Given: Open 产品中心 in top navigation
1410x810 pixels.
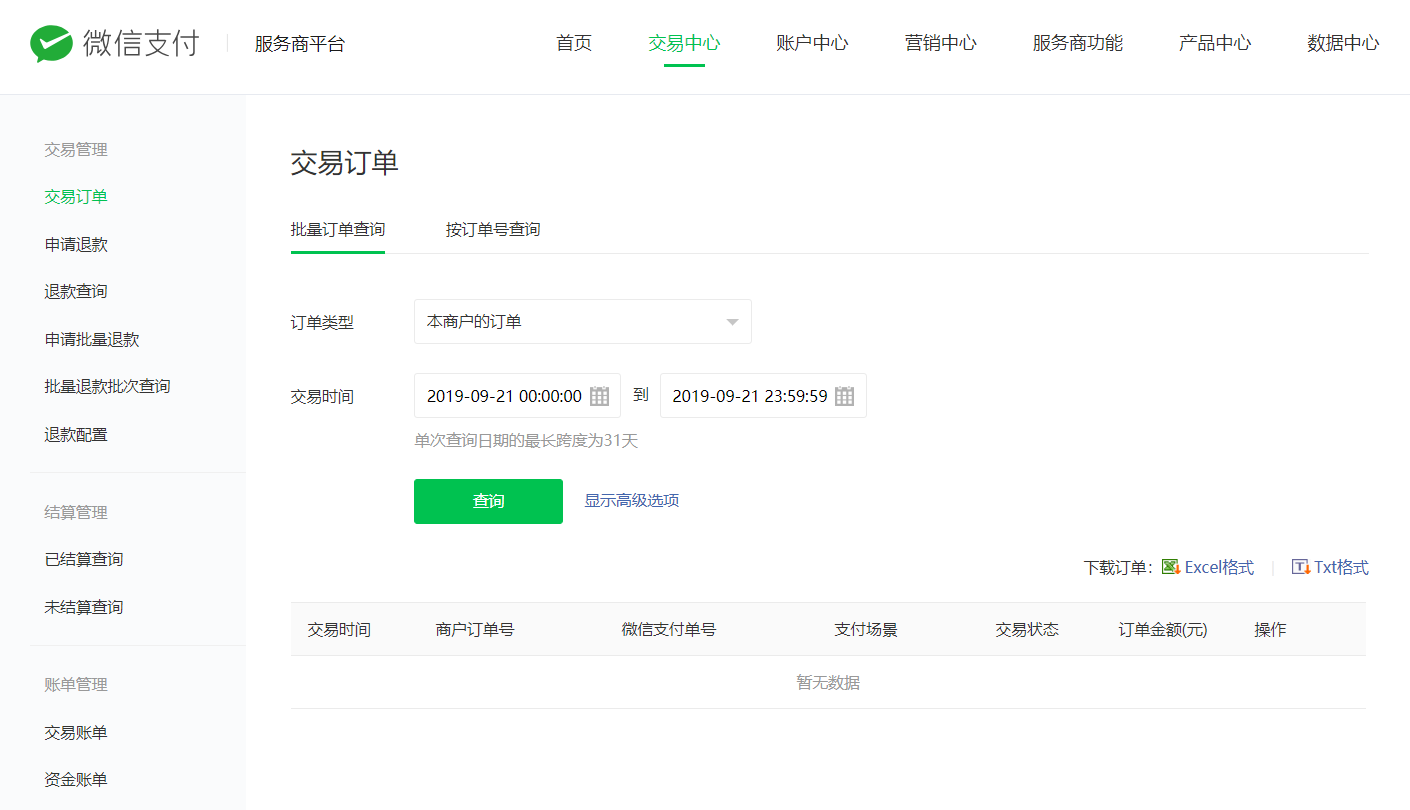Looking at the screenshot, I should click(1215, 43).
